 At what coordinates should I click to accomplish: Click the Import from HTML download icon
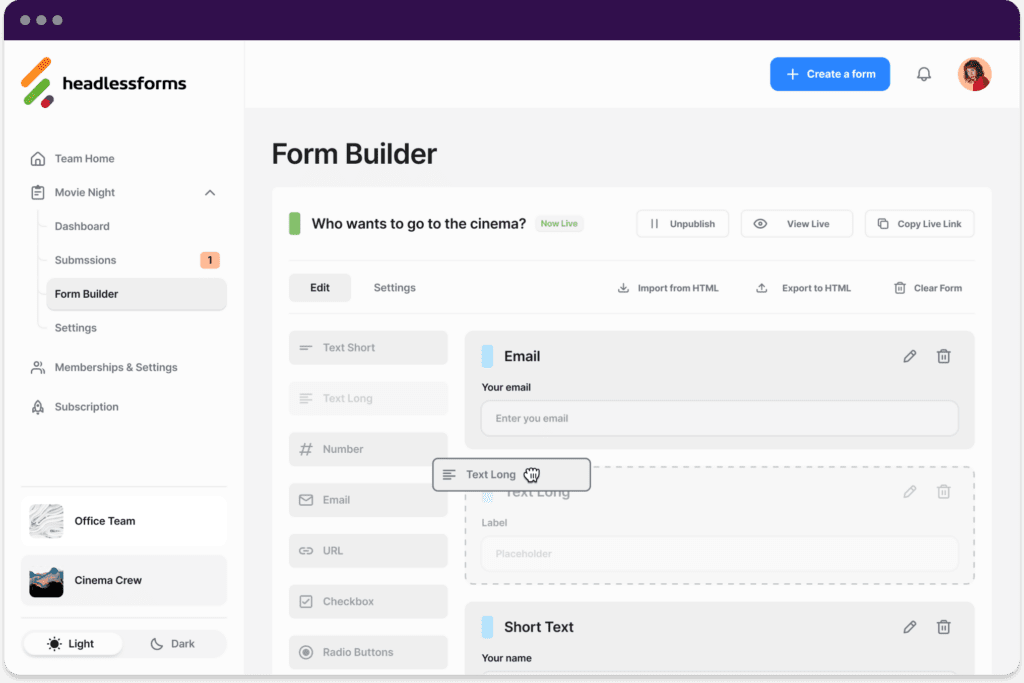625,287
